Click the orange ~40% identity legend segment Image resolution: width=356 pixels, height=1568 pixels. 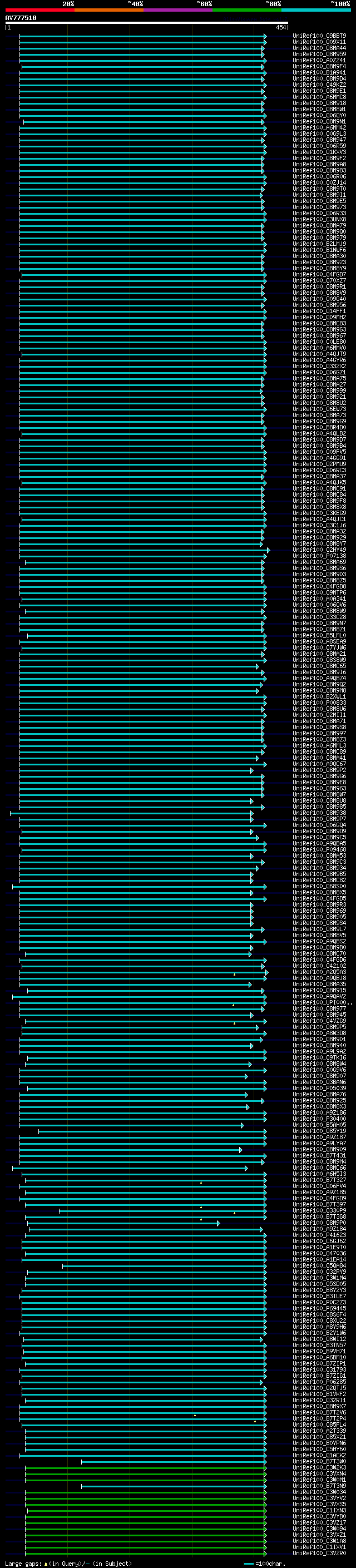109,10
